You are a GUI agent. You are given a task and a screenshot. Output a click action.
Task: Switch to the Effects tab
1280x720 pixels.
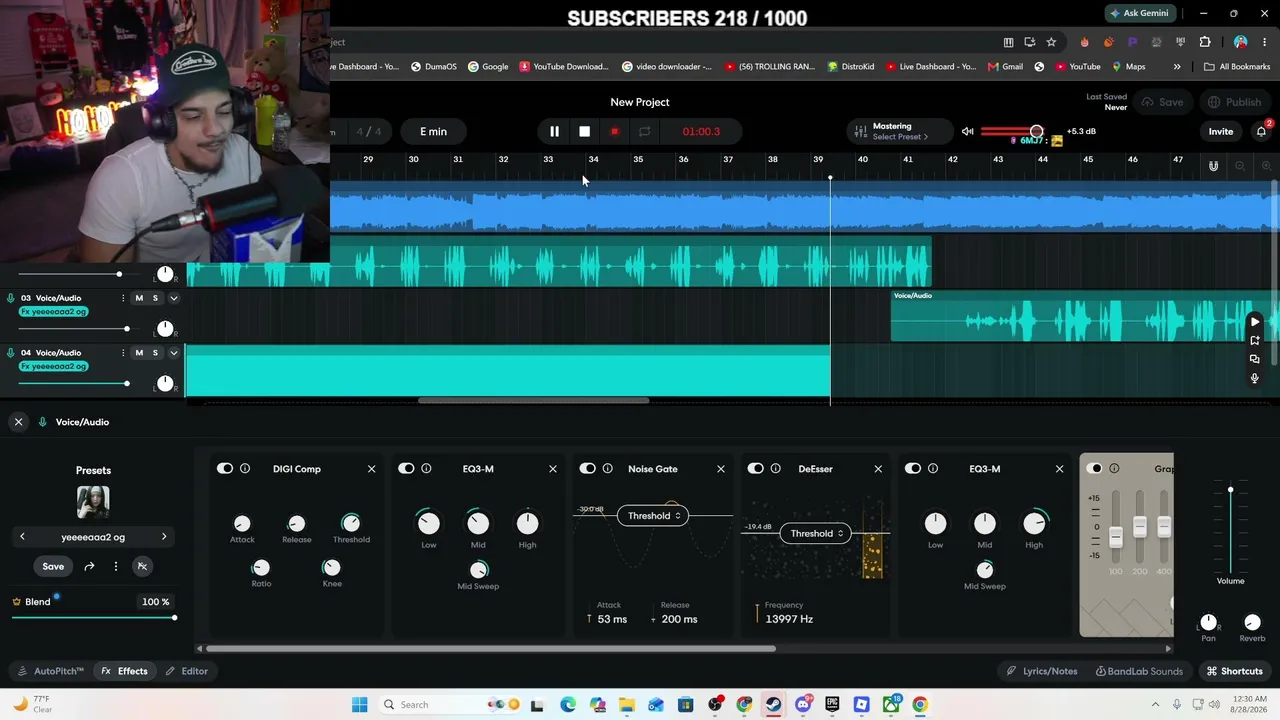tap(125, 671)
